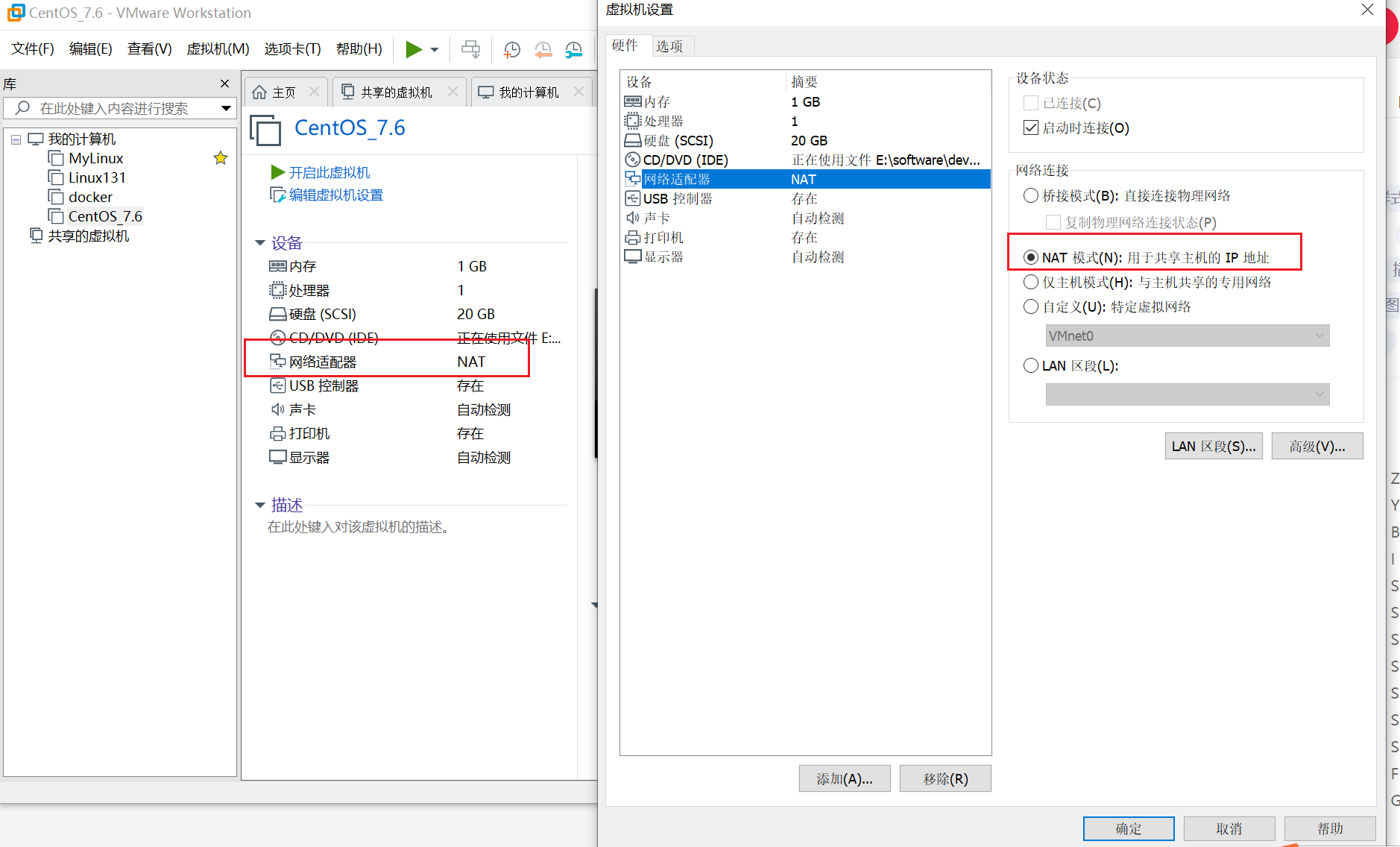This screenshot has width=1400, height=847.
Task: Open the power options dropdown arrow
Action: point(435,50)
